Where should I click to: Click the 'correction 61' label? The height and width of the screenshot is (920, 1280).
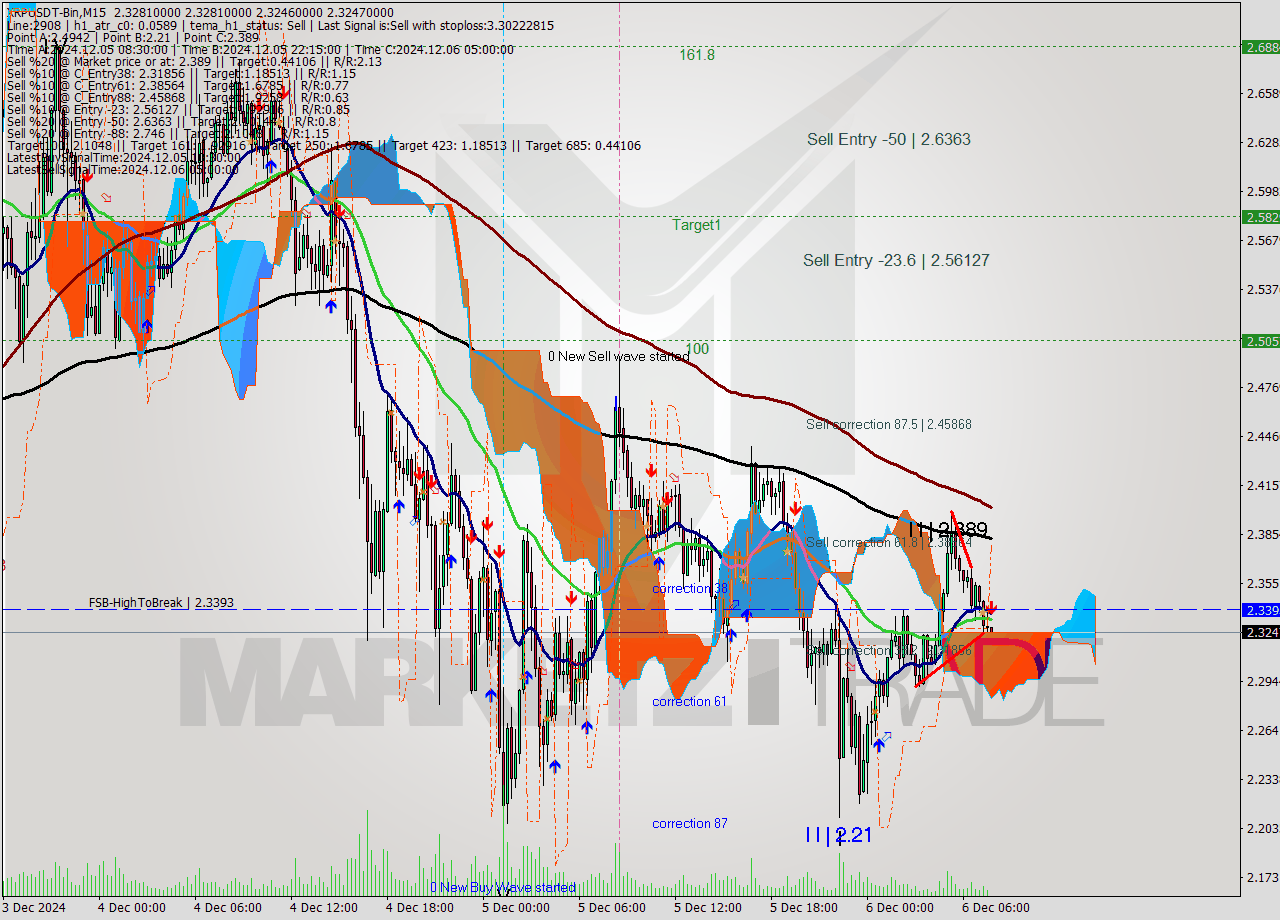point(689,701)
